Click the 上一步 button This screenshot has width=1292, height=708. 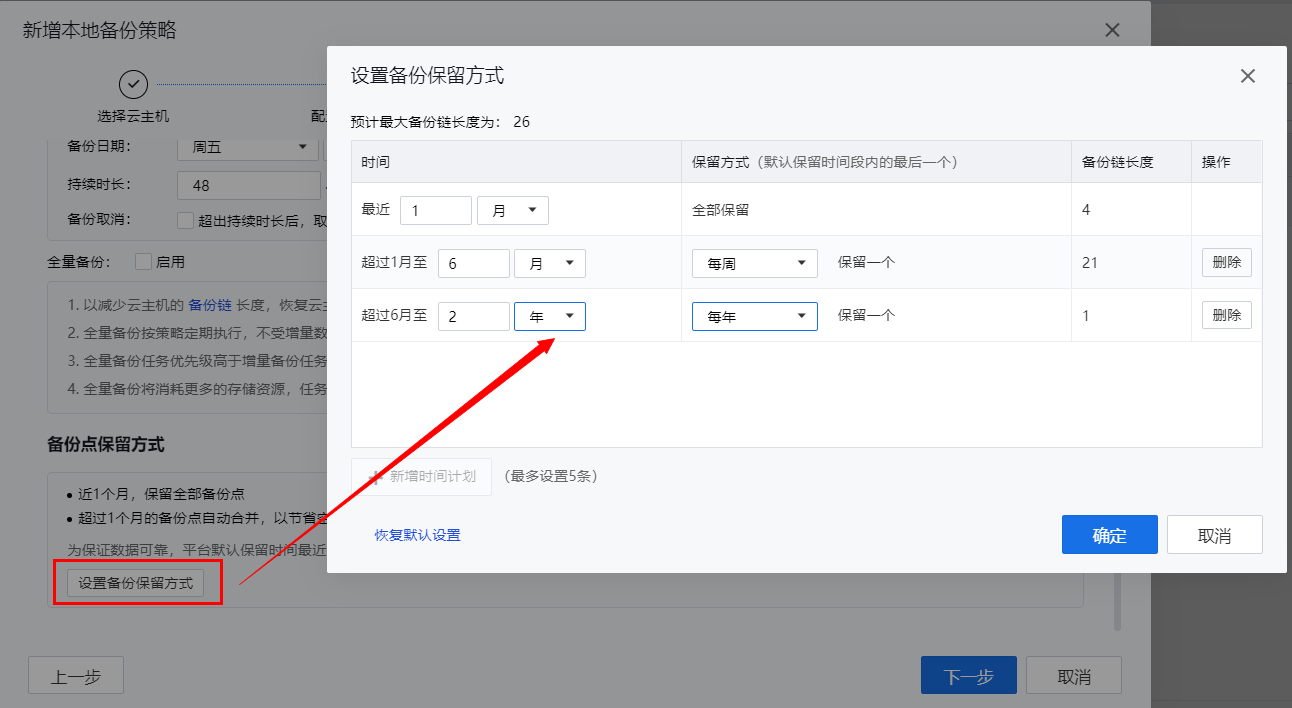76,676
